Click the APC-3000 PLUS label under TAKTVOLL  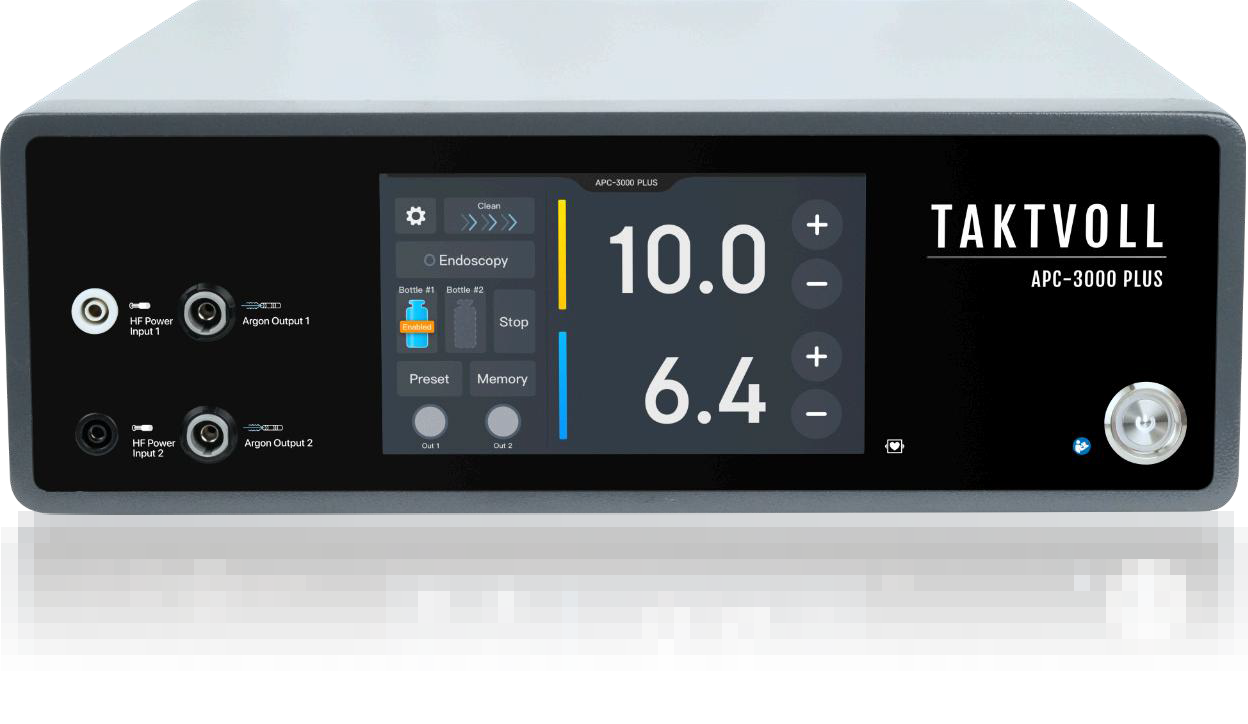[x=1097, y=279]
